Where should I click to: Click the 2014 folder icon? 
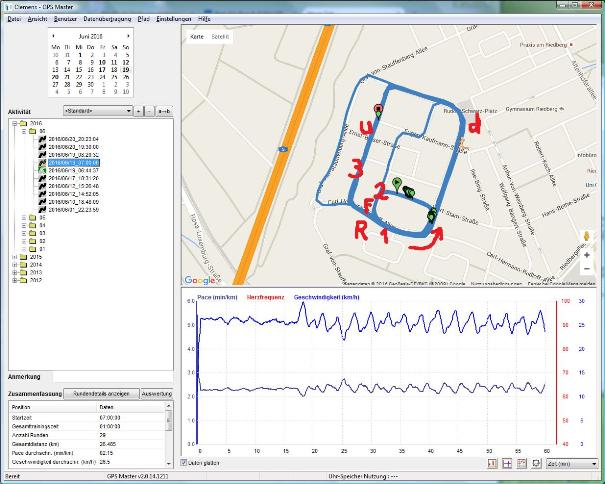tap(24, 265)
